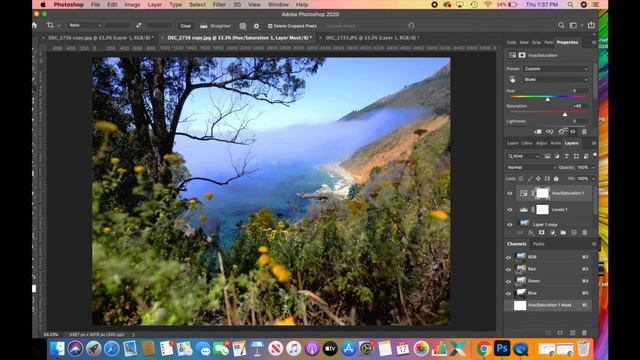Screen dimensions: 640x360
Task: Open the crop overlay grid options
Action: 242,26
